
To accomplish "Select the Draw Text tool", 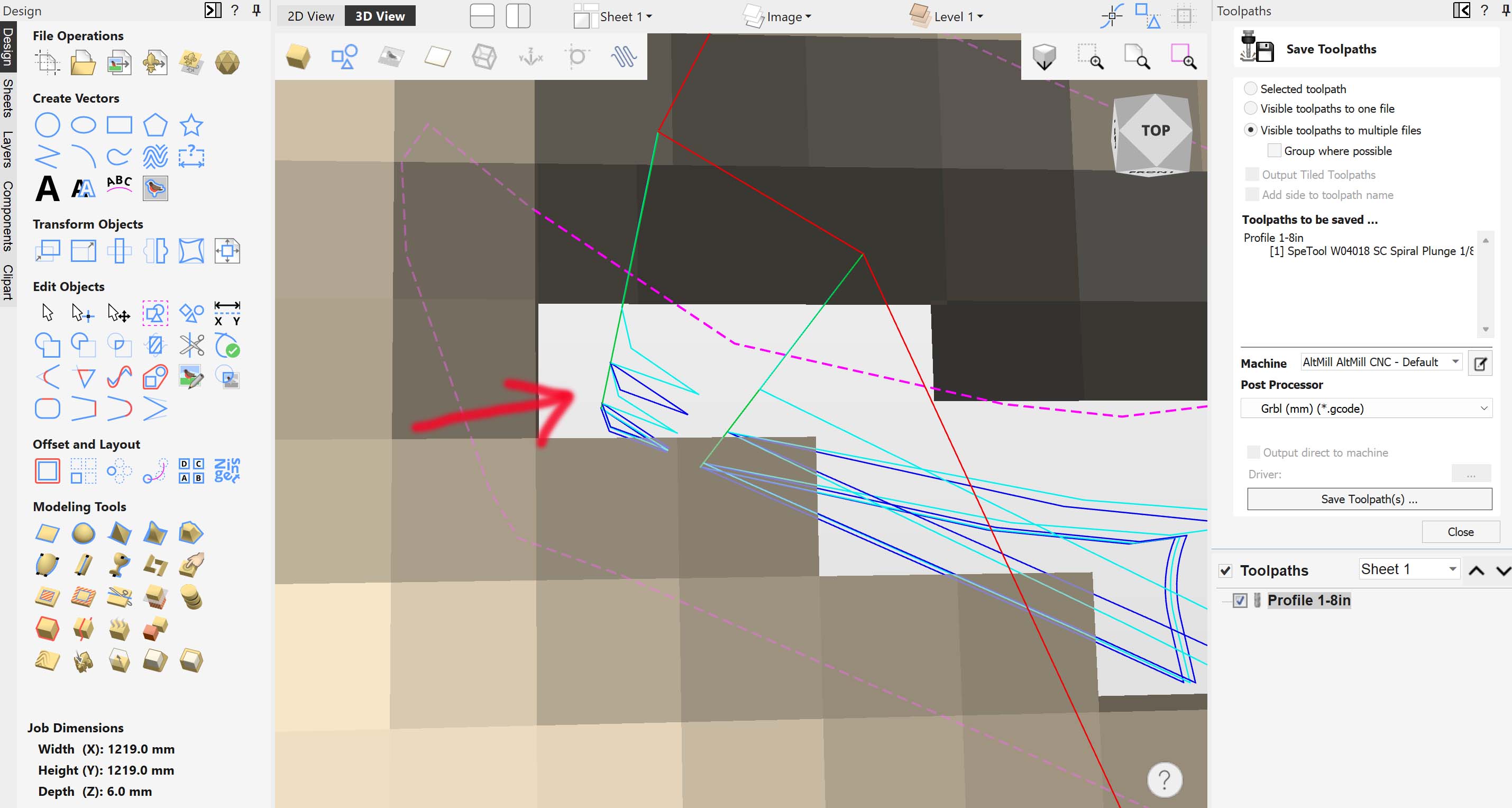I will point(47,189).
